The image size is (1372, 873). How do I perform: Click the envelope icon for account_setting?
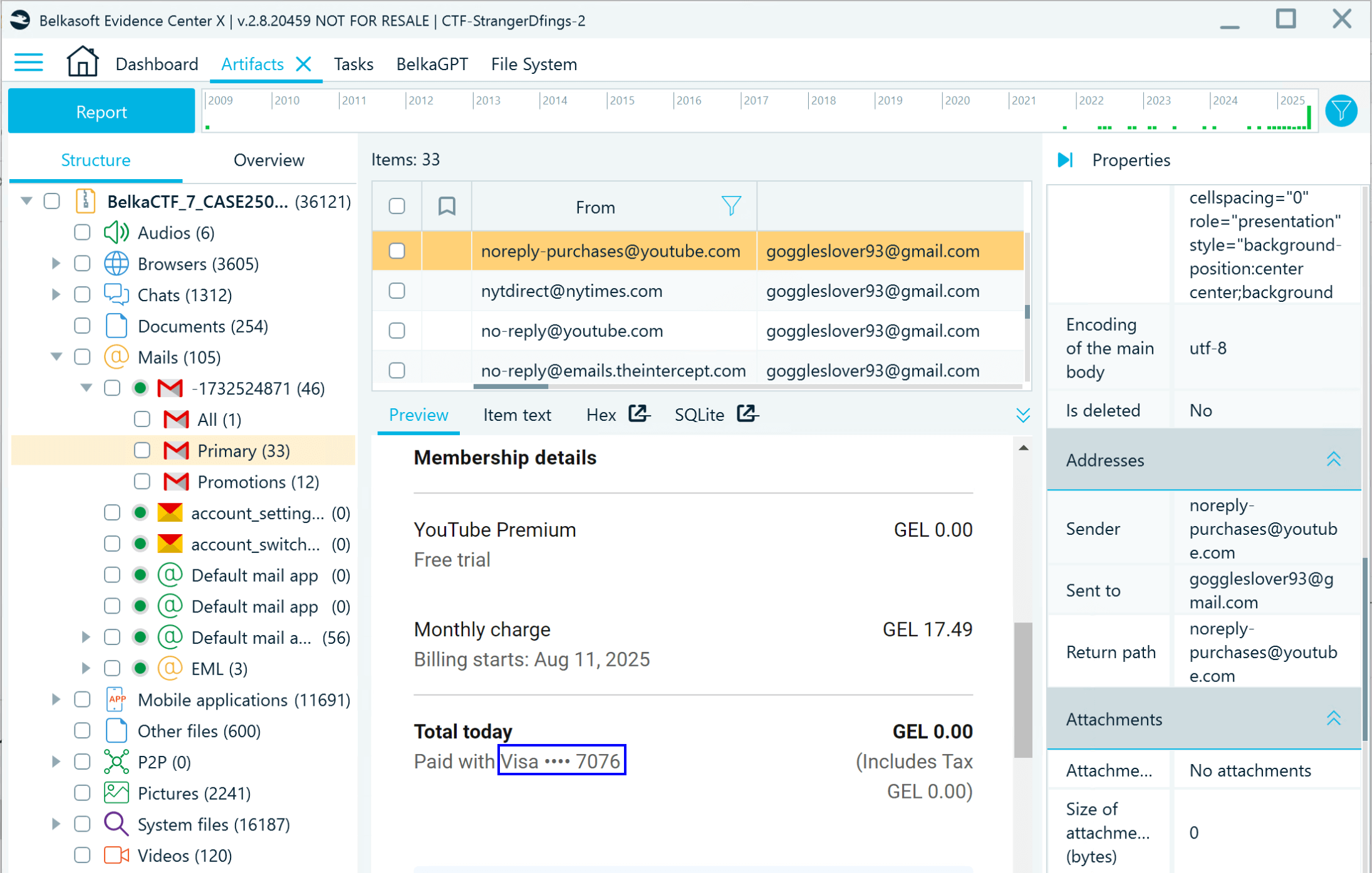170,513
